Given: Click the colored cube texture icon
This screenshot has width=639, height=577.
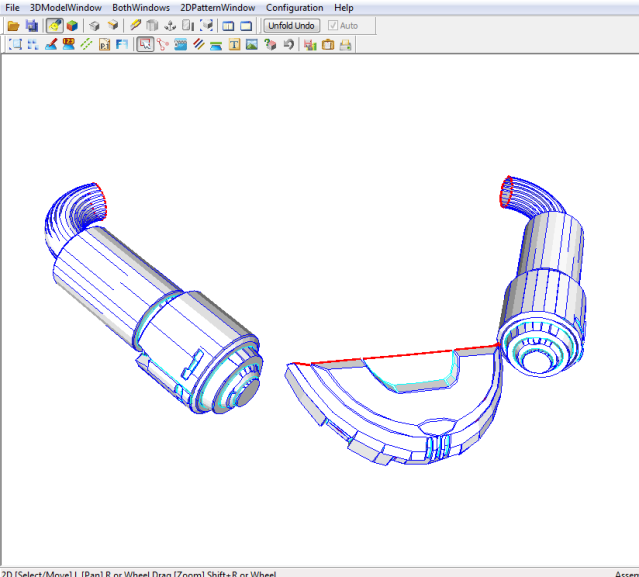Looking at the screenshot, I should [x=71, y=25].
